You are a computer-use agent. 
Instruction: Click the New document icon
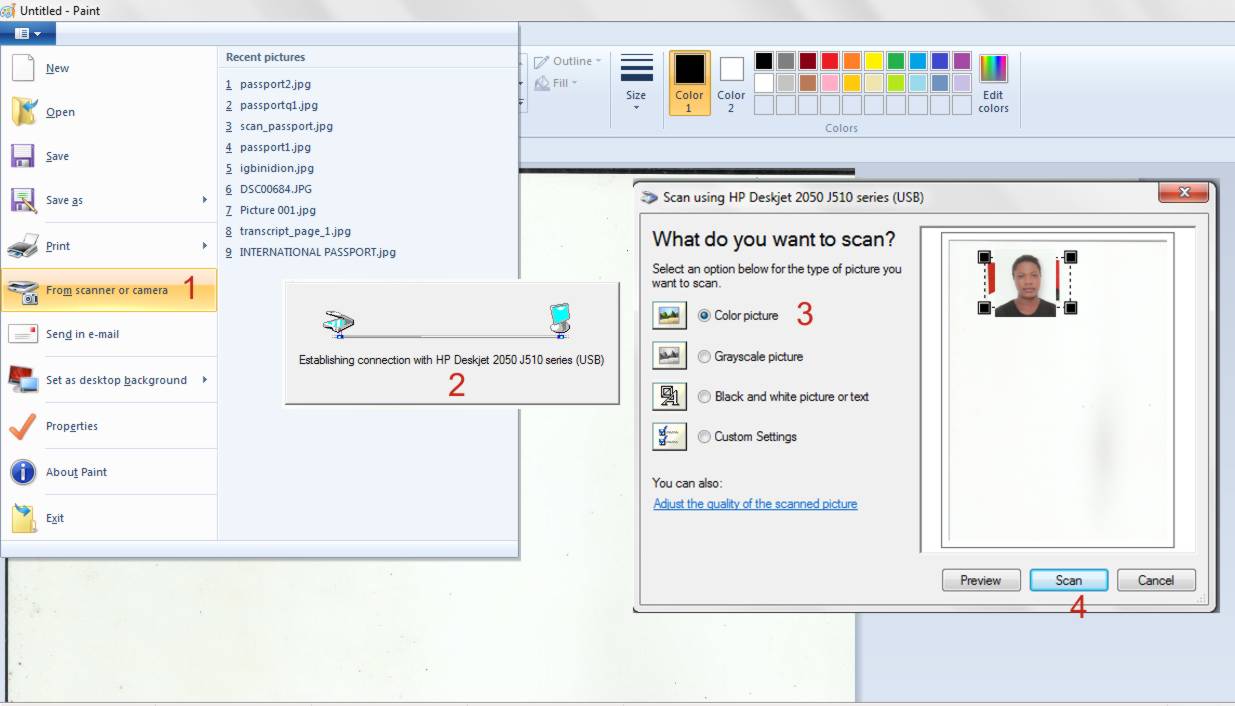(23, 68)
